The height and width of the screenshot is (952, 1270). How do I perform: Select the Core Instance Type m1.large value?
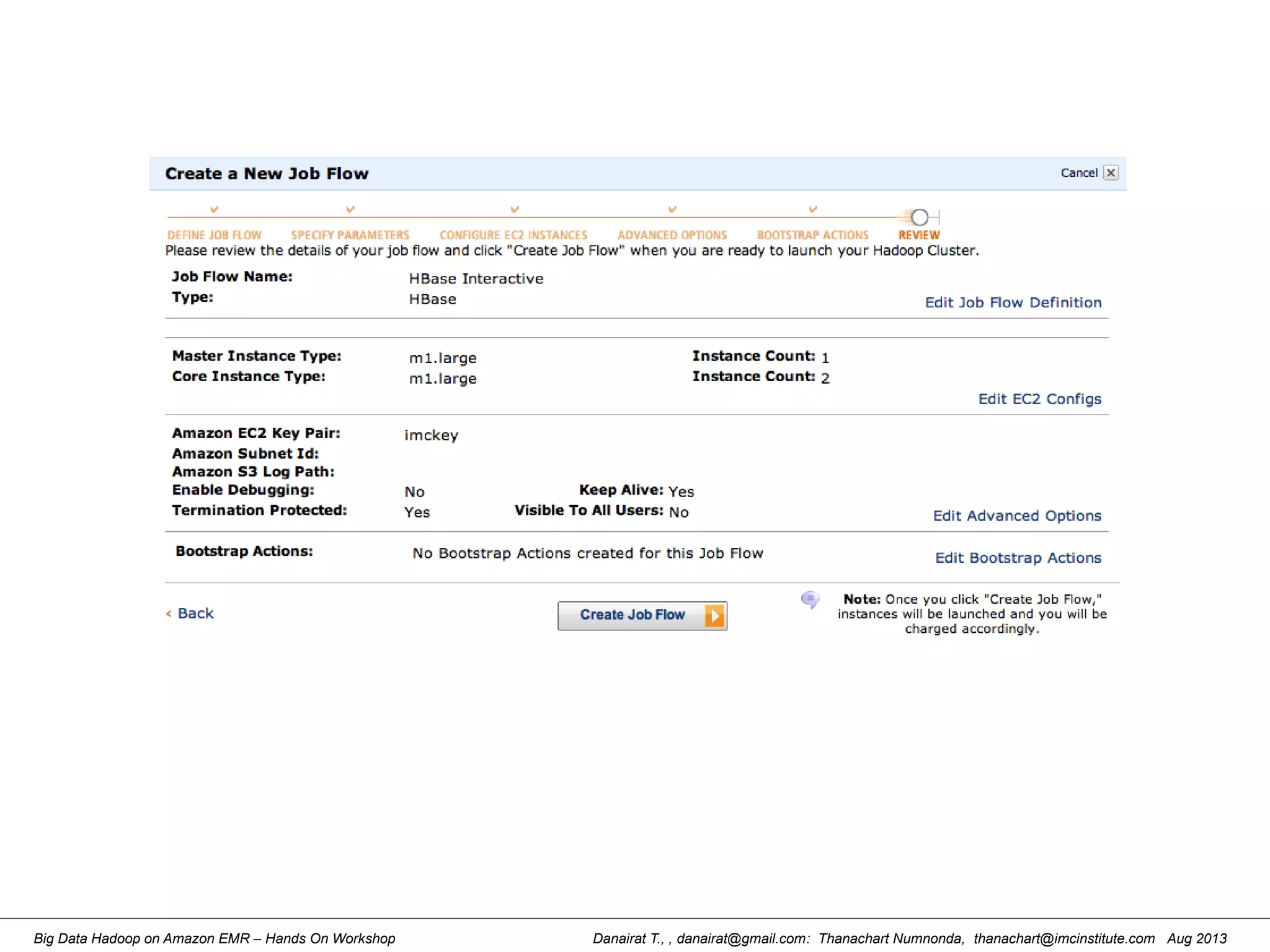click(x=443, y=379)
